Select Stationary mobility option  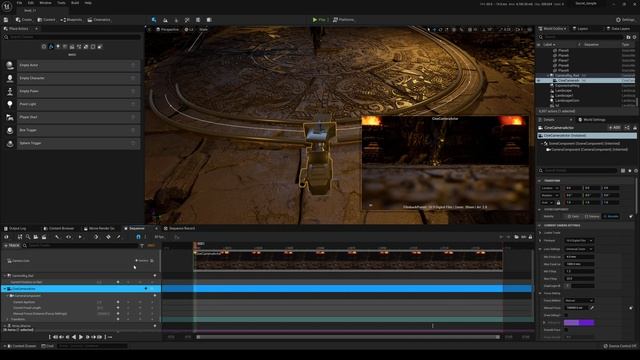[x=592, y=216]
